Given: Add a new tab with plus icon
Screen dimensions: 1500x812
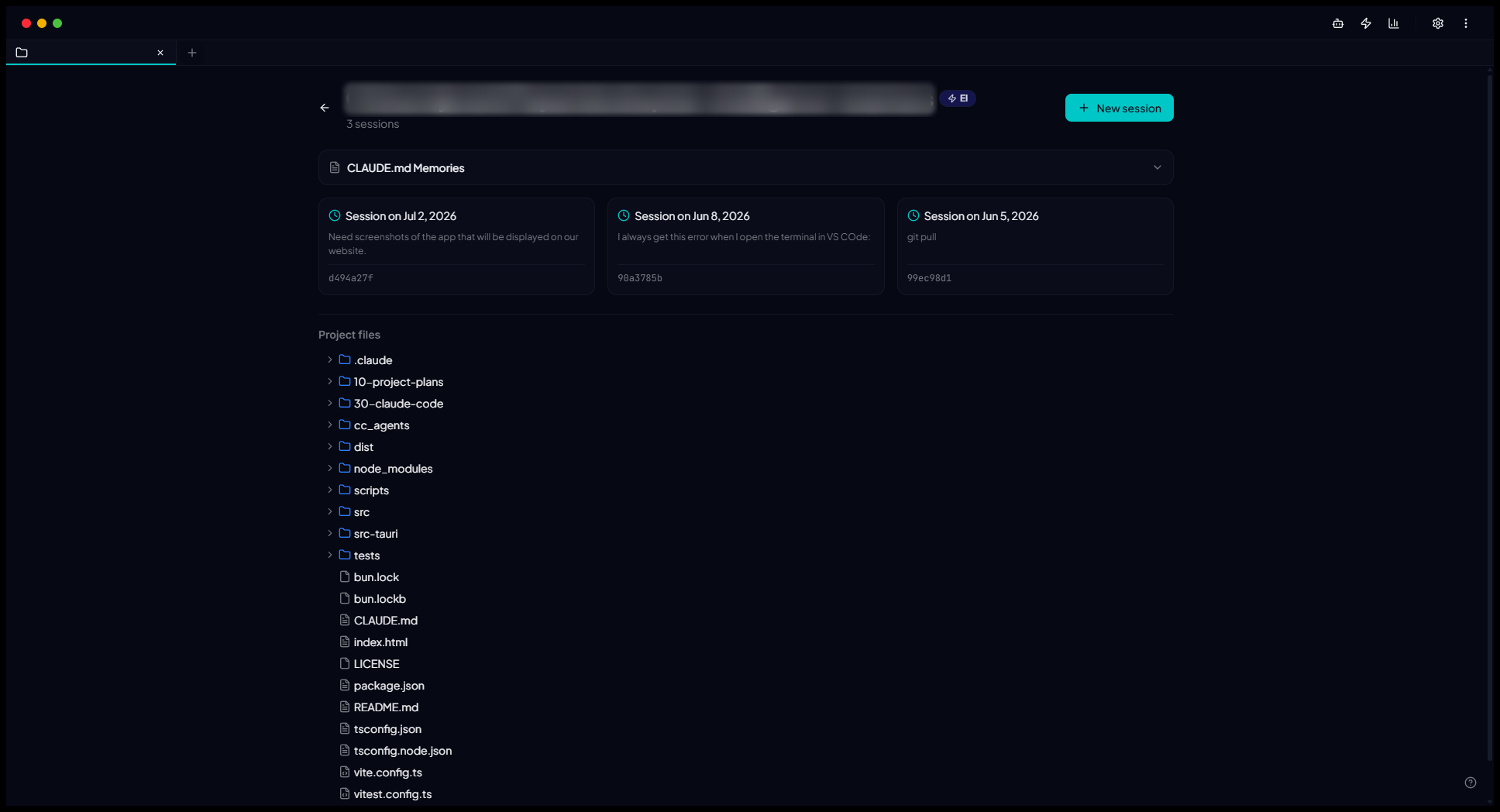Looking at the screenshot, I should pos(192,53).
